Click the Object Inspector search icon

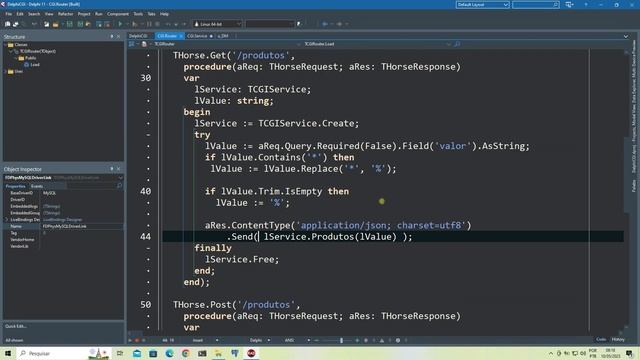pyautogui.click(x=120, y=186)
